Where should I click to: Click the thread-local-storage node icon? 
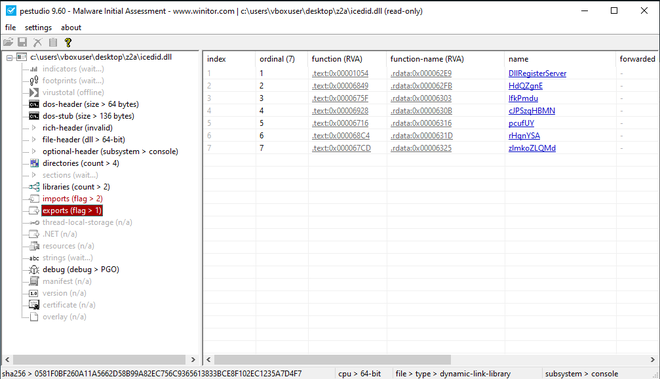34,222
